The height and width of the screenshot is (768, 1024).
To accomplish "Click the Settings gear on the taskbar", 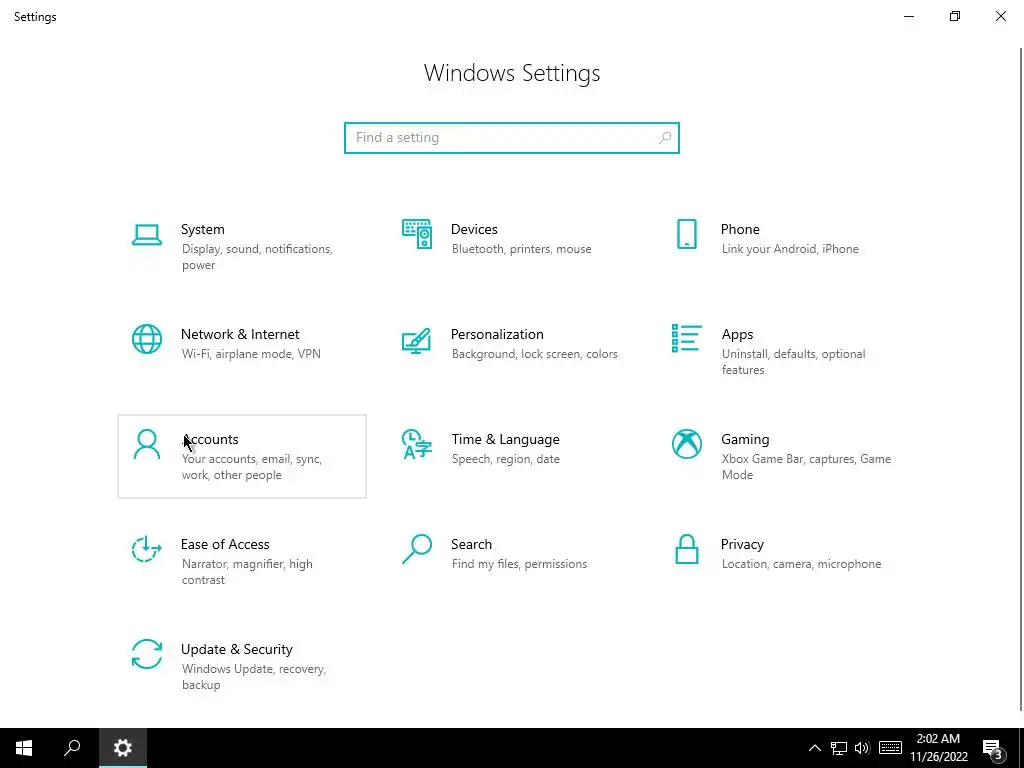I will point(123,748).
